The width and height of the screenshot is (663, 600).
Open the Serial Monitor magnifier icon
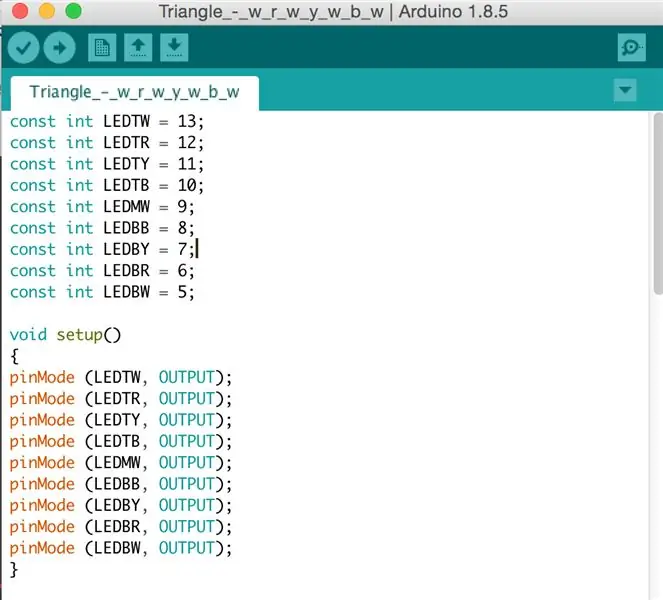tap(631, 47)
